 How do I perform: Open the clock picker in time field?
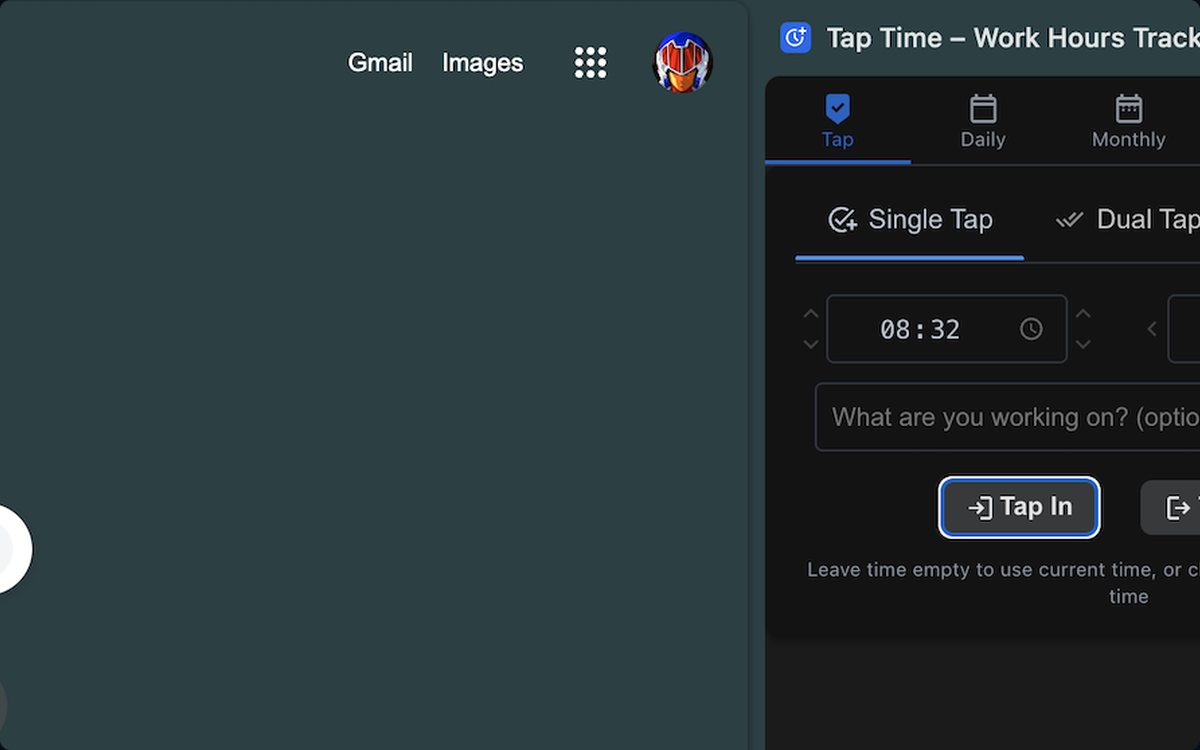(x=1031, y=329)
